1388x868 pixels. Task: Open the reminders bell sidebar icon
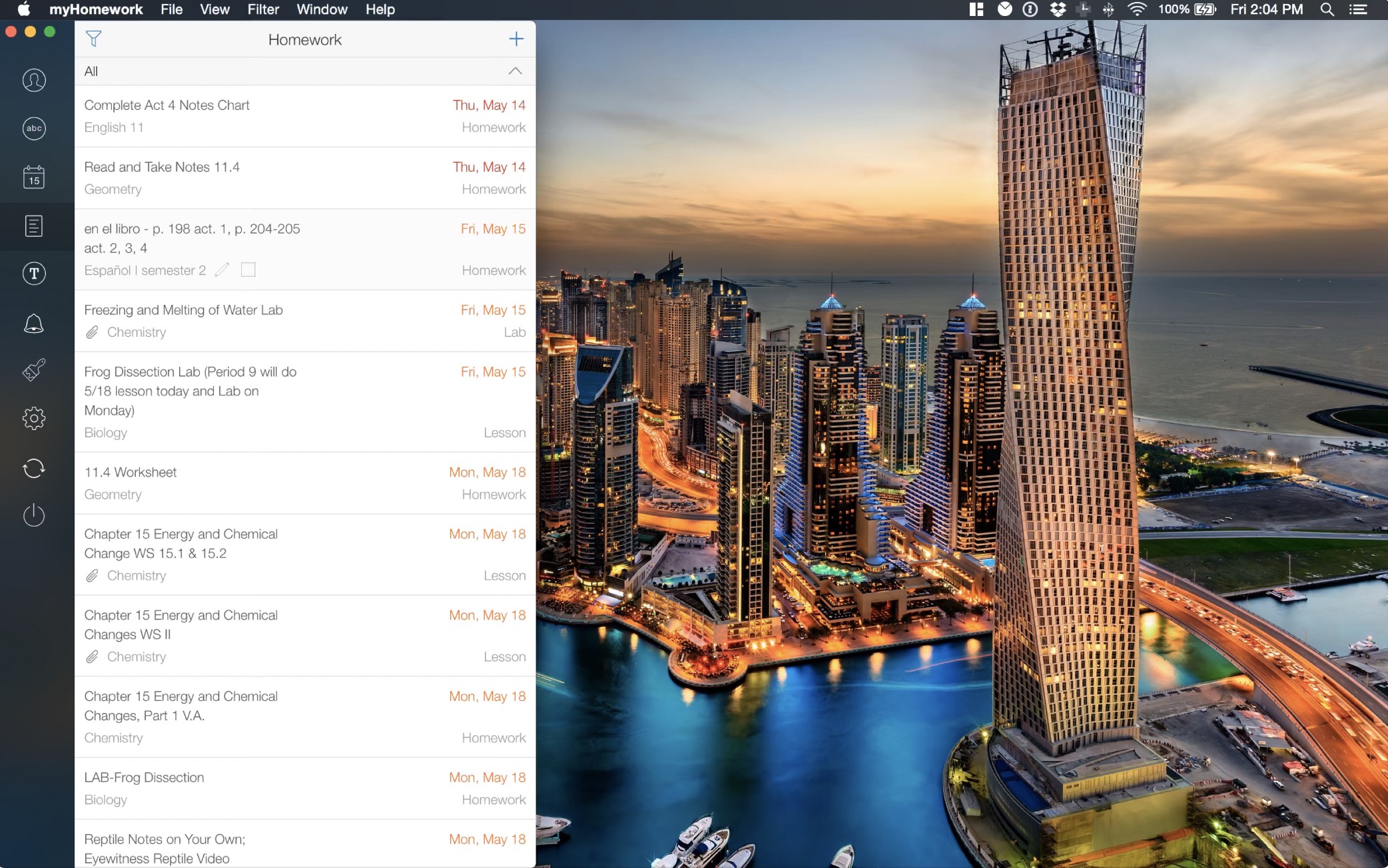(34, 324)
